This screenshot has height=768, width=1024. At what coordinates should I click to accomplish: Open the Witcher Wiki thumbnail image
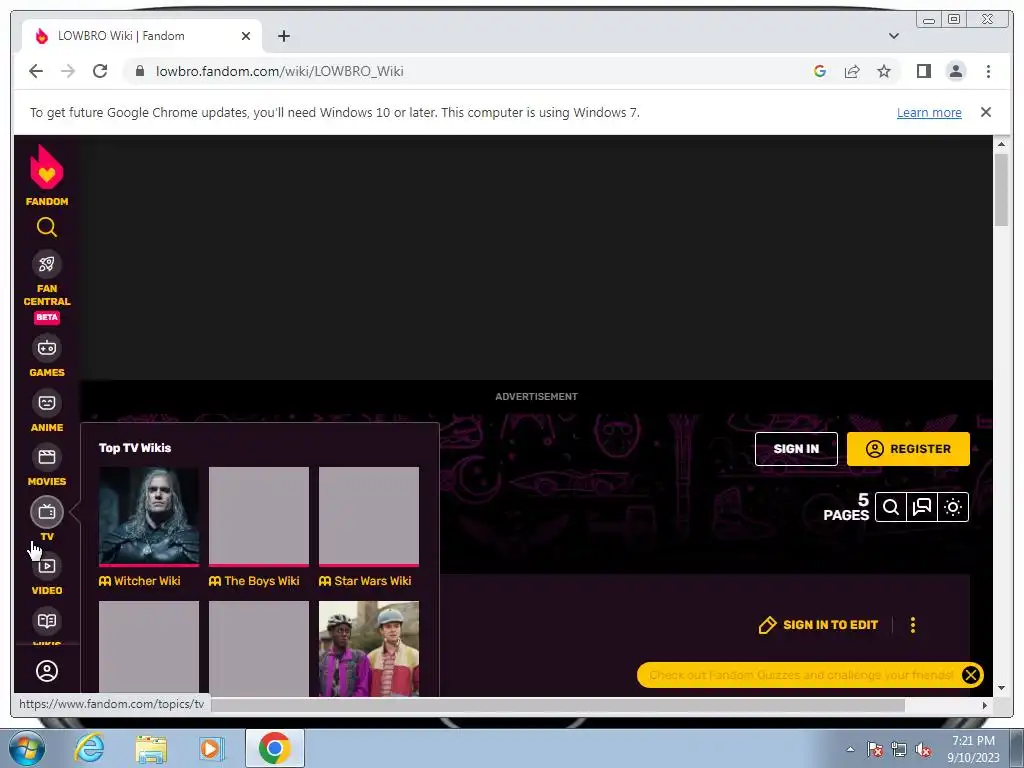(x=148, y=516)
